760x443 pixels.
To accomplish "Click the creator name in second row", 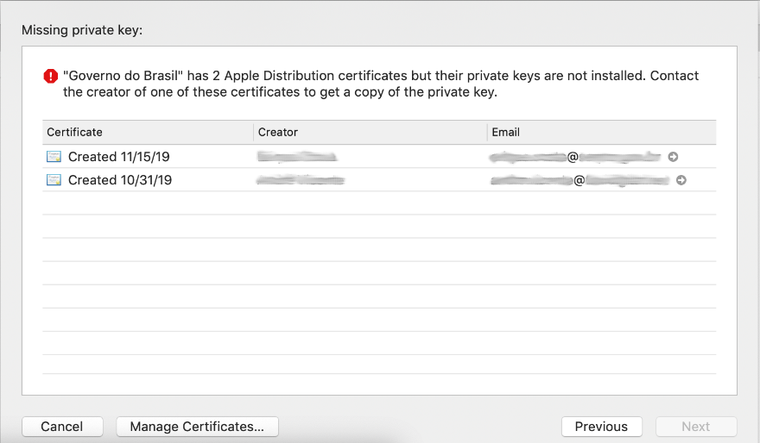I will (x=301, y=180).
